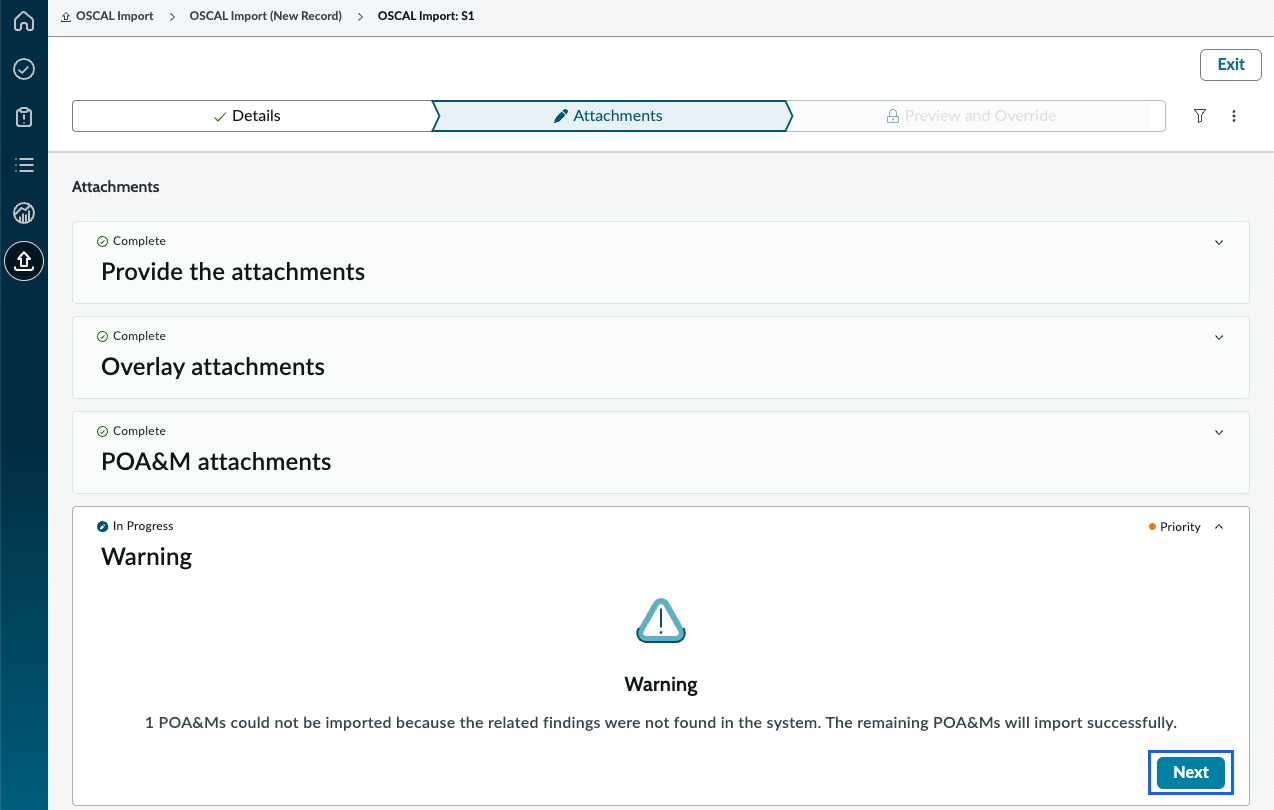Open the analytics chart sidebar icon
The image size is (1274, 810).
click(24, 213)
